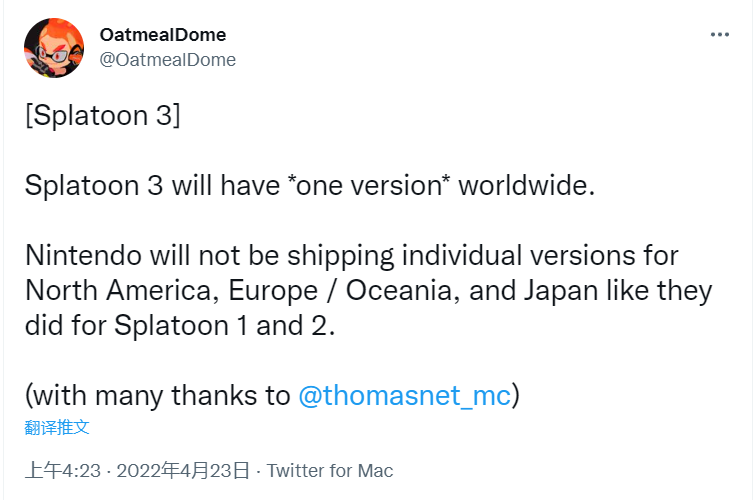Click the @OatmealDome handle
Viewport: 754px width, 500px height.
click(x=167, y=59)
